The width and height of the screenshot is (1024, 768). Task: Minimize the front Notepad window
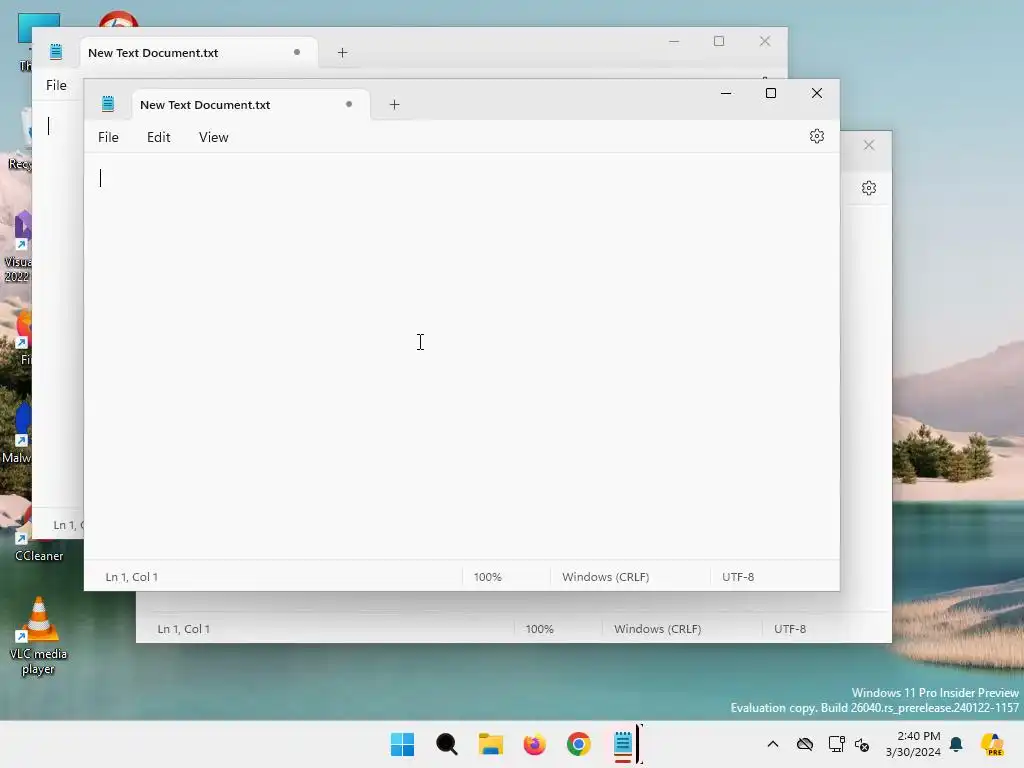point(726,93)
